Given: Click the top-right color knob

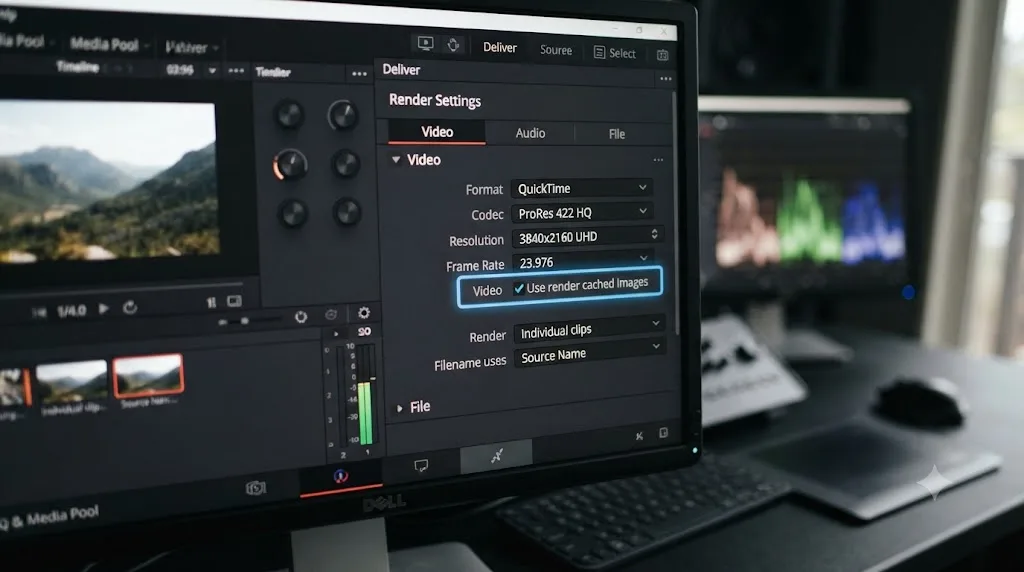Looking at the screenshot, I should [342, 116].
